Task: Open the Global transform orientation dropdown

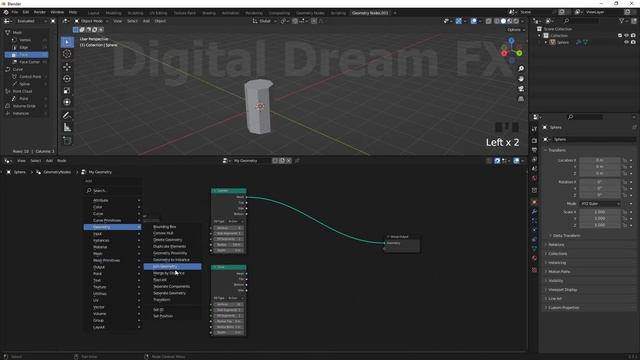Action: point(264,21)
